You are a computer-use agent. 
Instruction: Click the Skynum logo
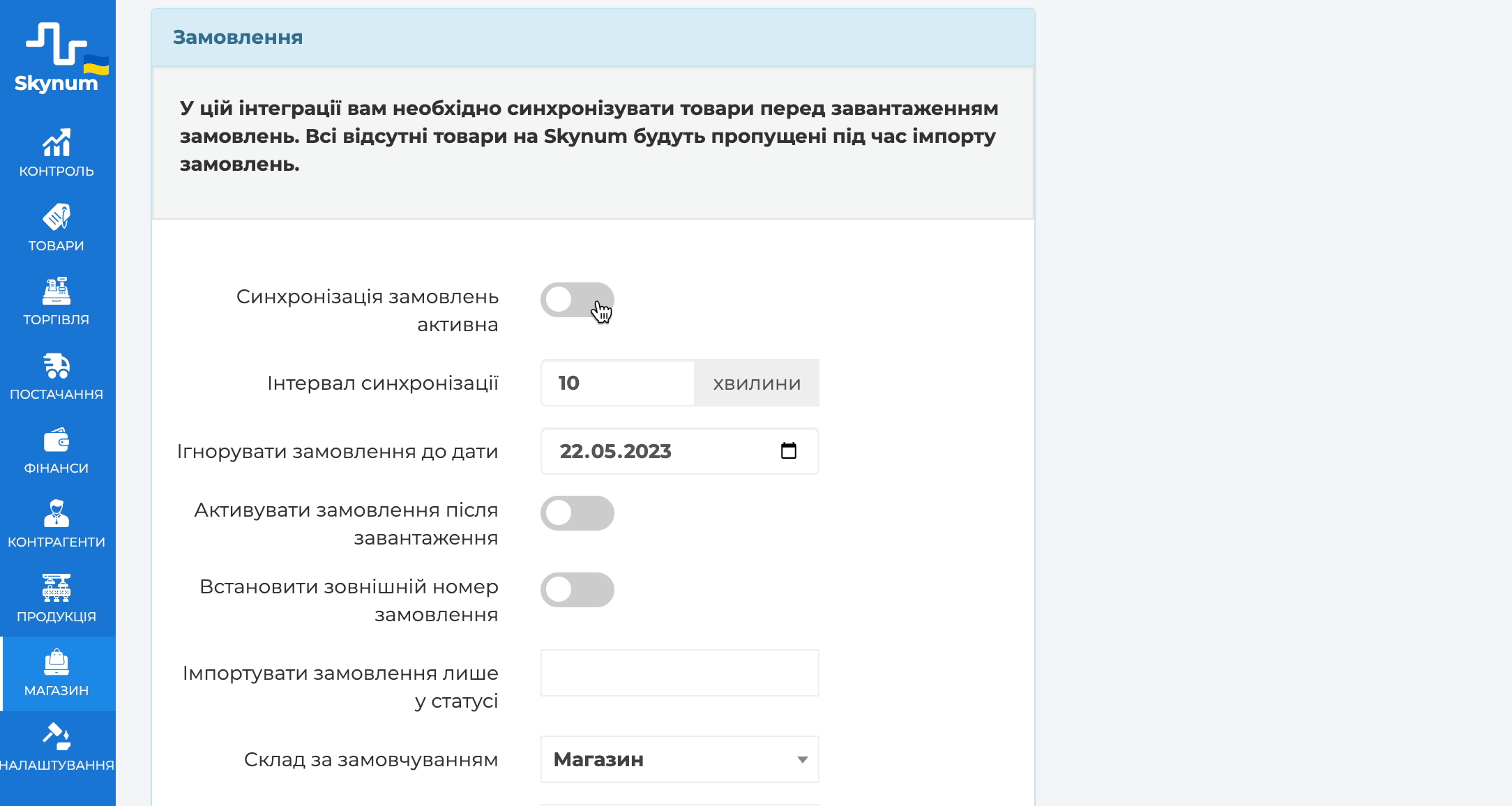coord(56,57)
